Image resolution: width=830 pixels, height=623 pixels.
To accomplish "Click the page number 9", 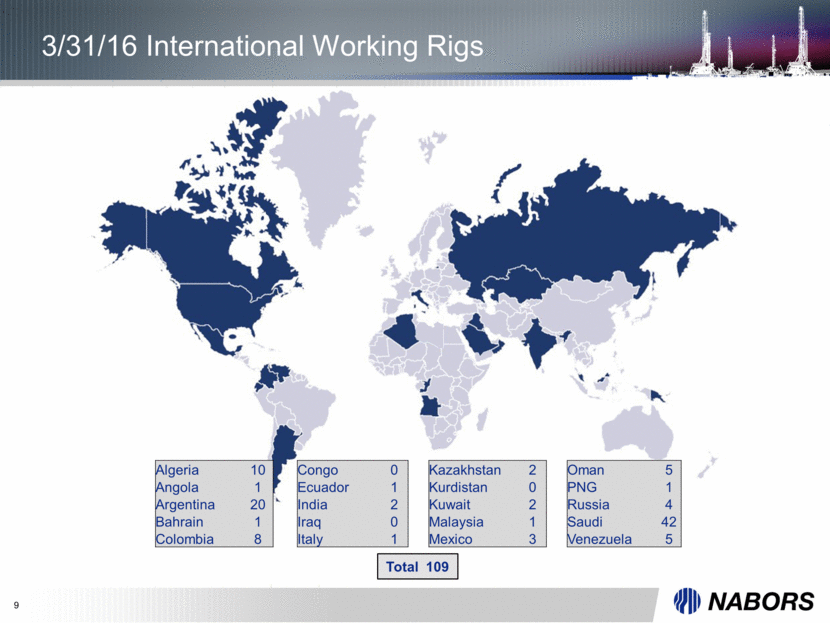I will tap(18, 603).
